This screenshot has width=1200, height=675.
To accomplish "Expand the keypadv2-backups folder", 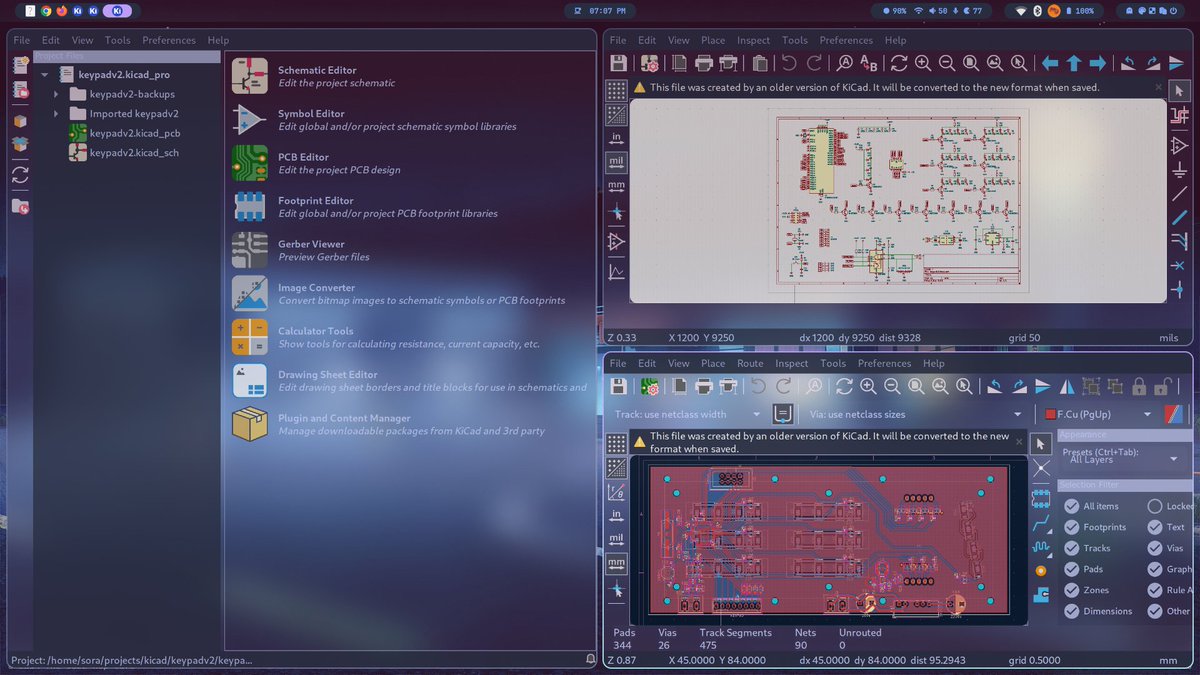I will coord(57,94).
